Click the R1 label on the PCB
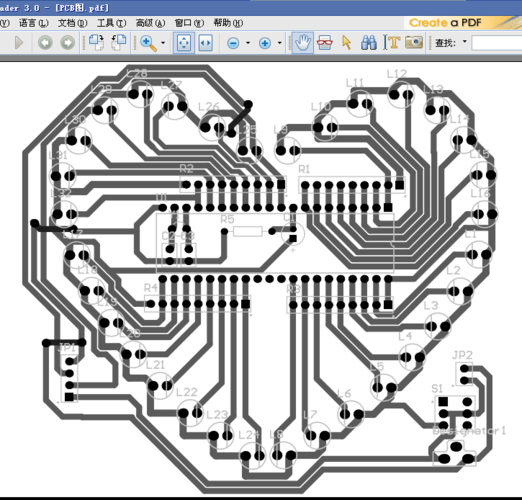This screenshot has height=500, width=522. (x=304, y=169)
